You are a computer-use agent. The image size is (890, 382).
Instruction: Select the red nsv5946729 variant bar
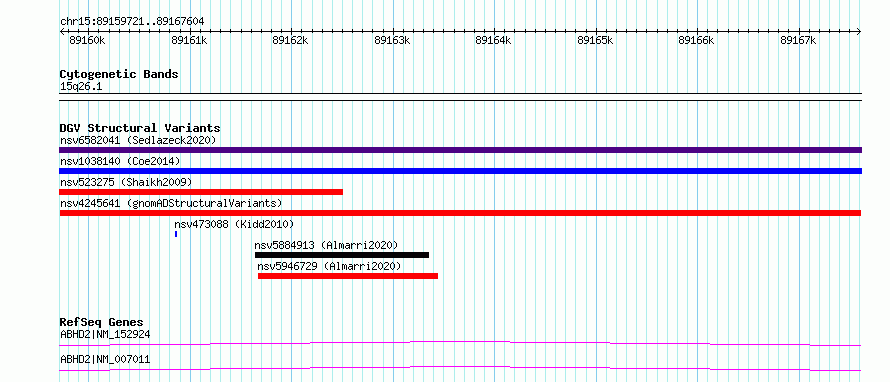[348, 276]
